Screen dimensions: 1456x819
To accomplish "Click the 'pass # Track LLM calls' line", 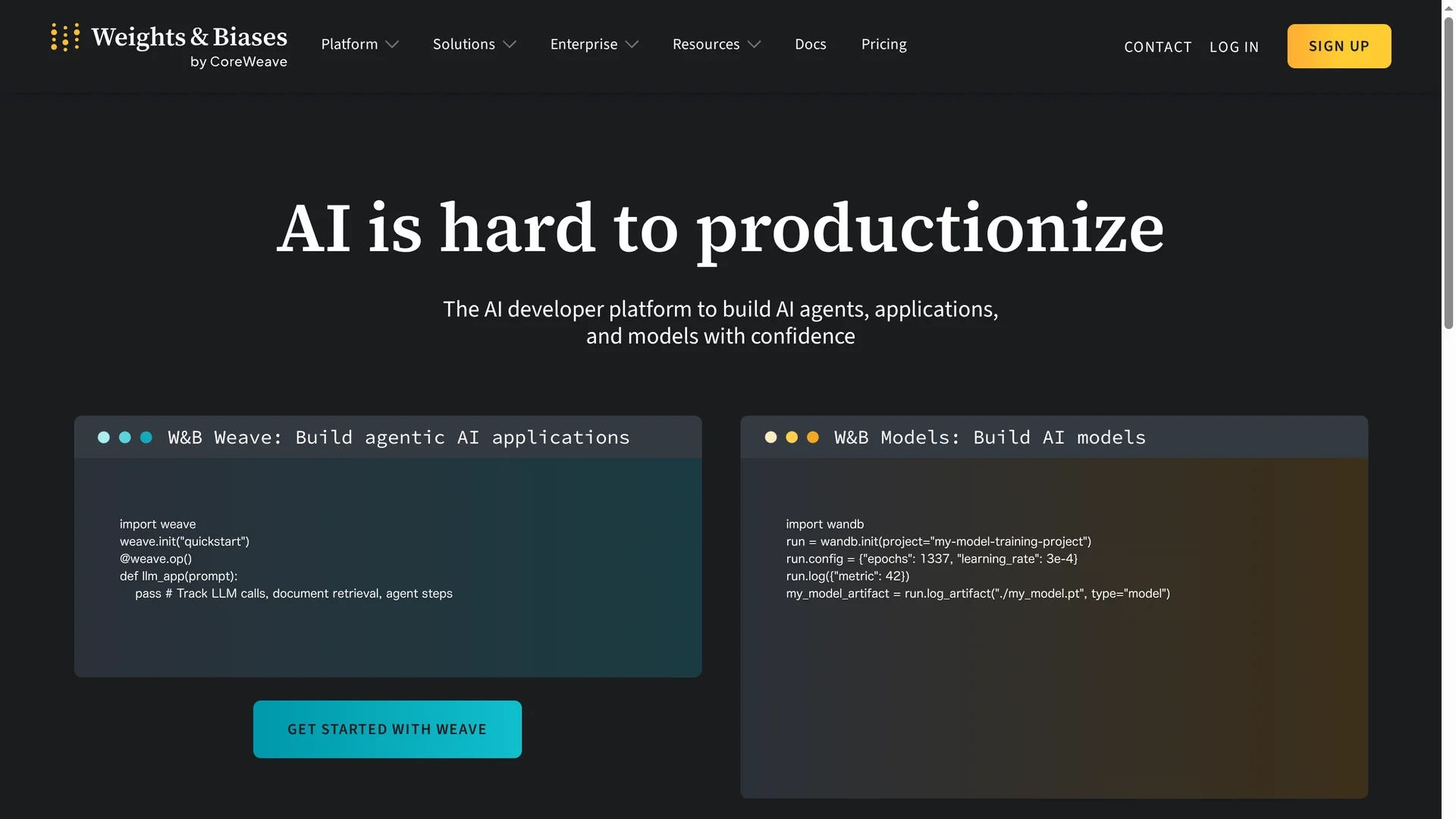I will click(x=293, y=594).
